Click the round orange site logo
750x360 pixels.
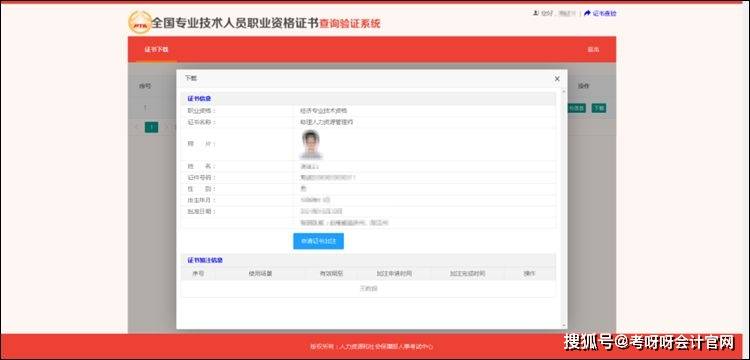140,22
